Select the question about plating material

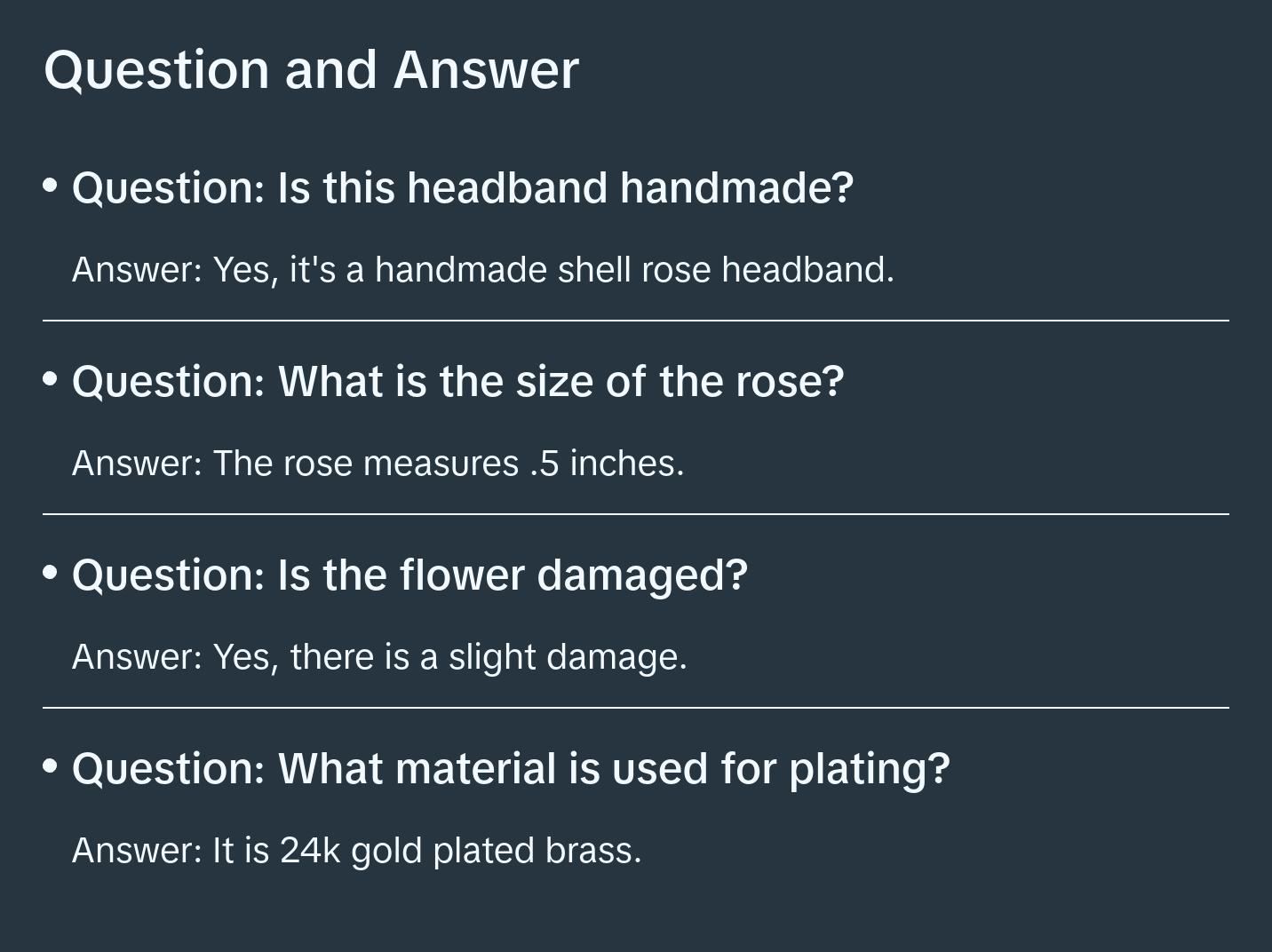(511, 769)
